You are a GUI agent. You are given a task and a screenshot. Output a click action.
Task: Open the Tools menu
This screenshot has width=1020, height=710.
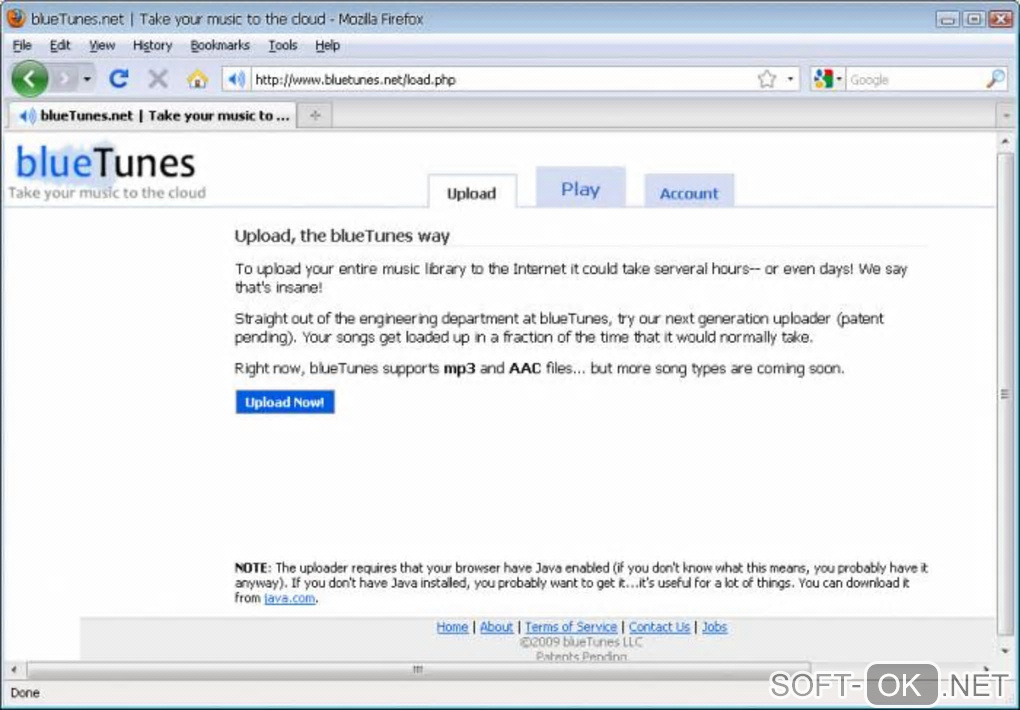tap(282, 46)
